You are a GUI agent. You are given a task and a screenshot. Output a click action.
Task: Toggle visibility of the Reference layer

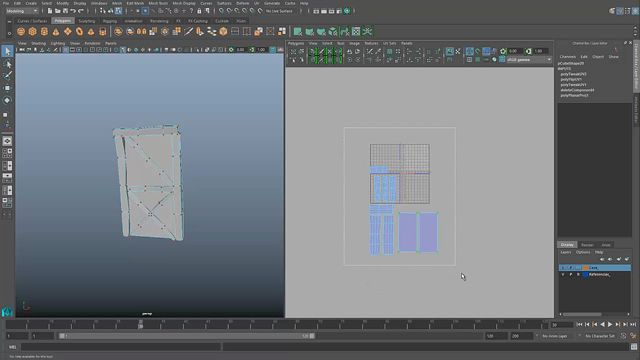563,275
